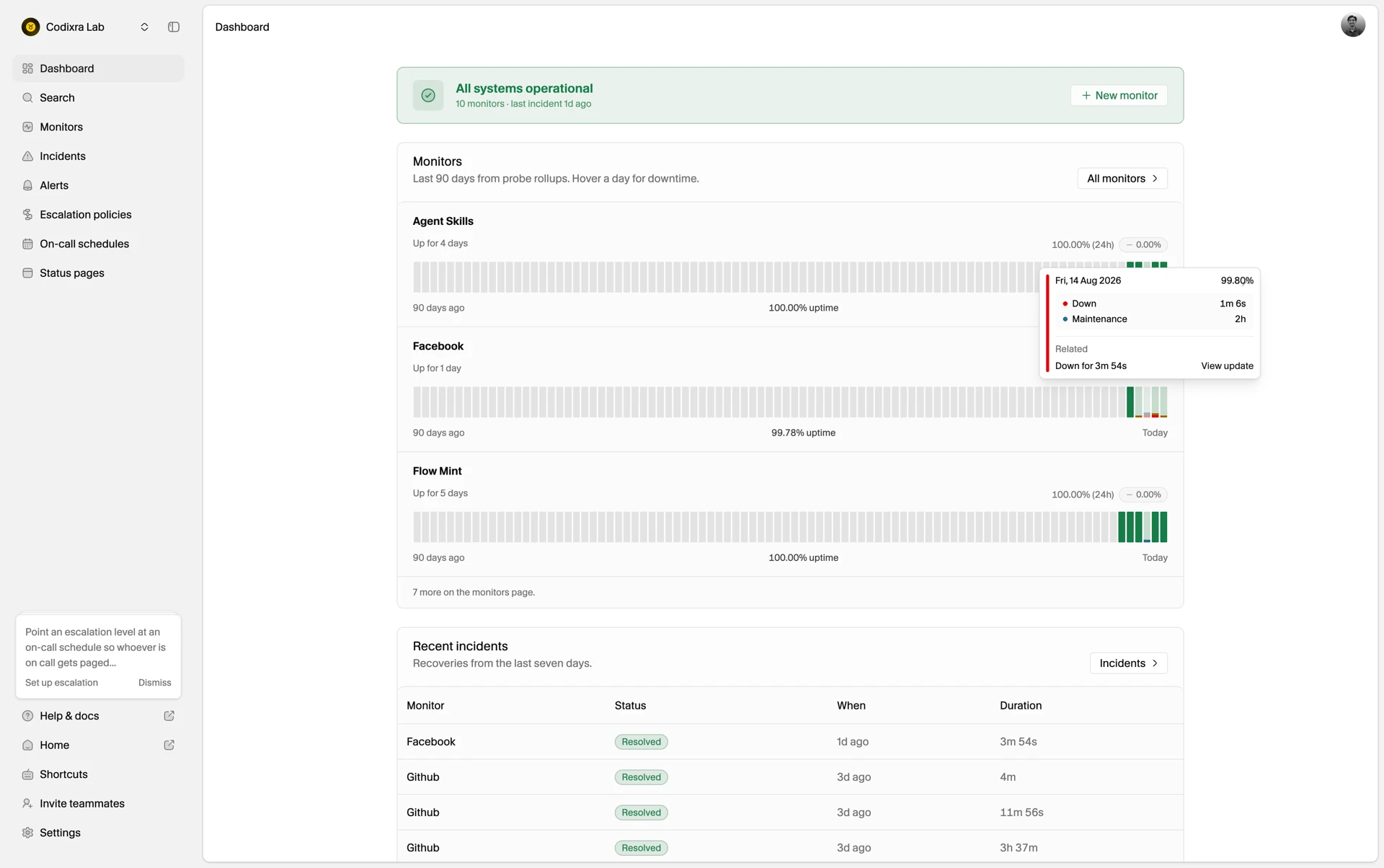Click the Home icon in sidebar

27,745
